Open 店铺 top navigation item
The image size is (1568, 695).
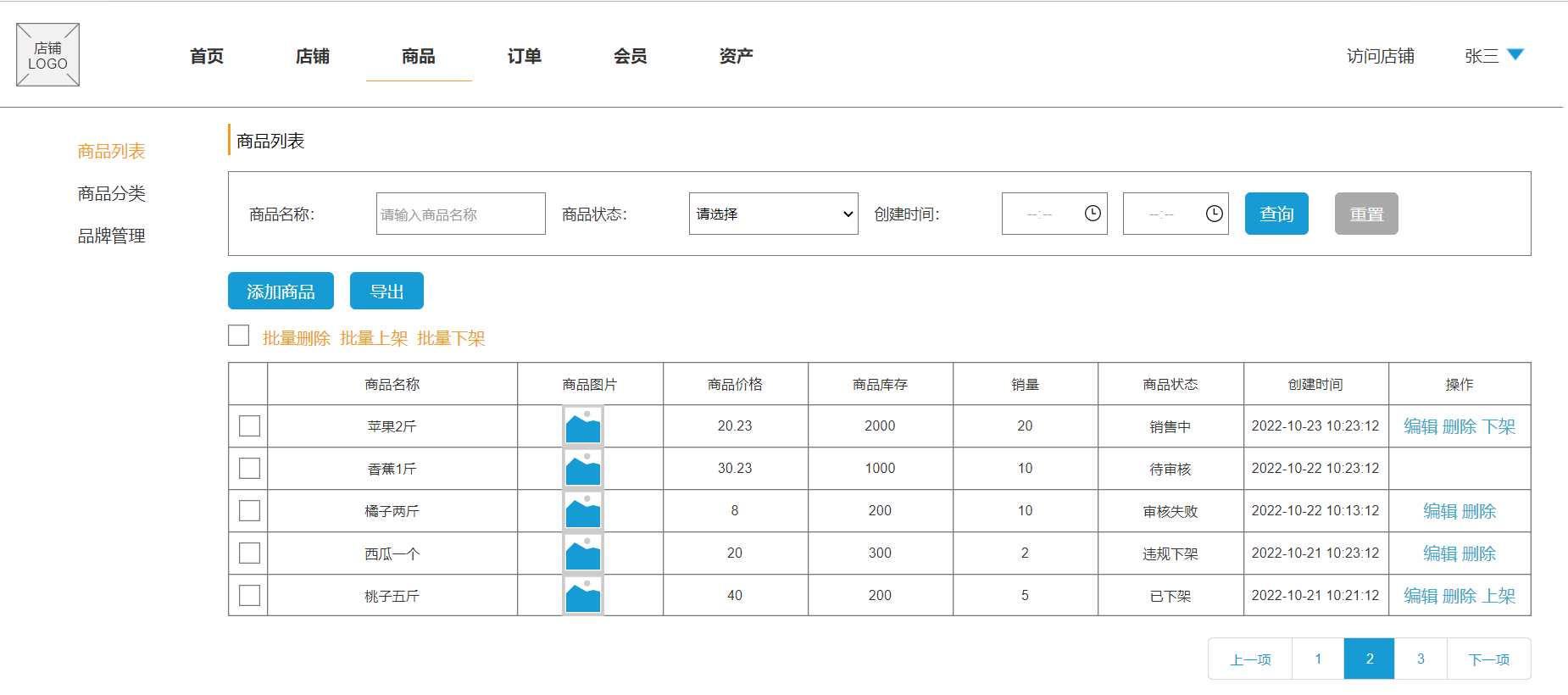[x=313, y=56]
